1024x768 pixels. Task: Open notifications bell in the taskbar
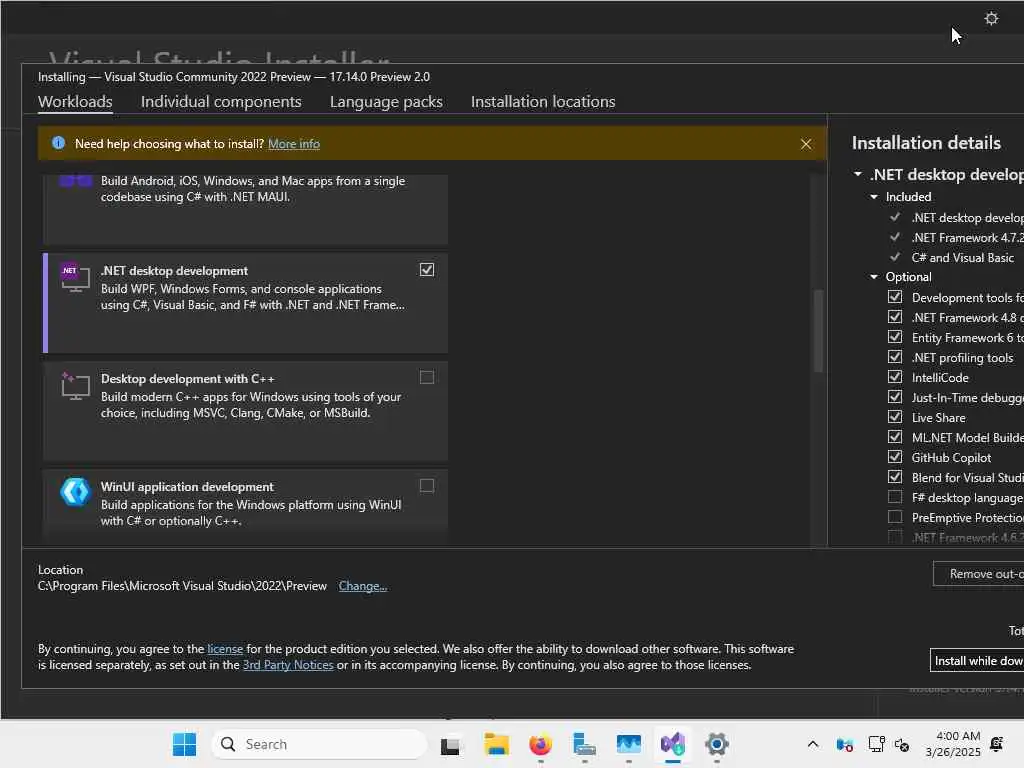coord(997,744)
